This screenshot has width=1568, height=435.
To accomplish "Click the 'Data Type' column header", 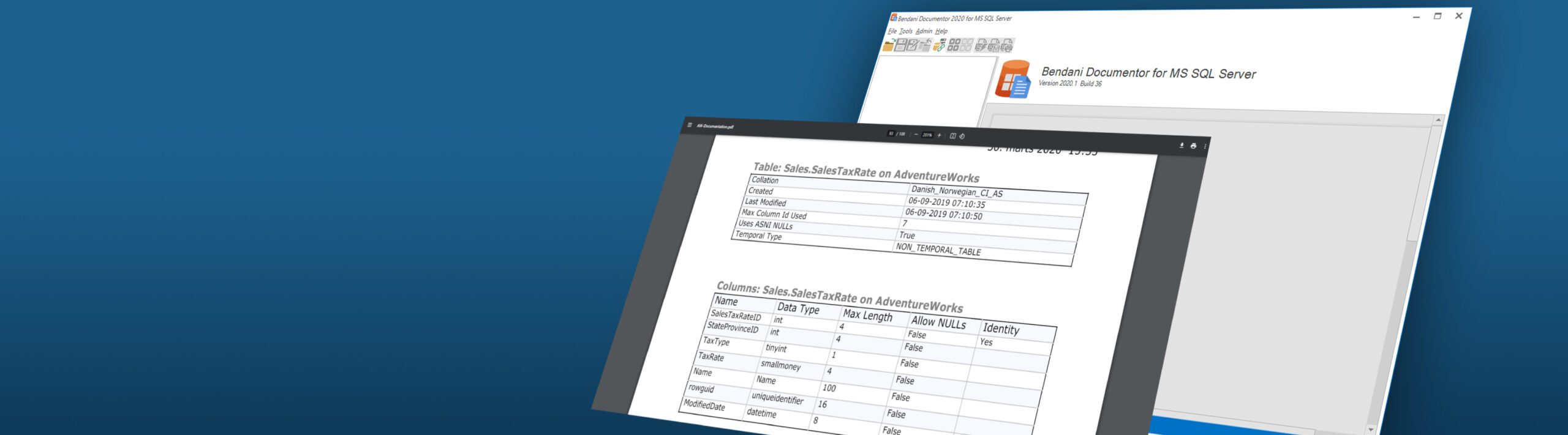I will click(798, 308).
